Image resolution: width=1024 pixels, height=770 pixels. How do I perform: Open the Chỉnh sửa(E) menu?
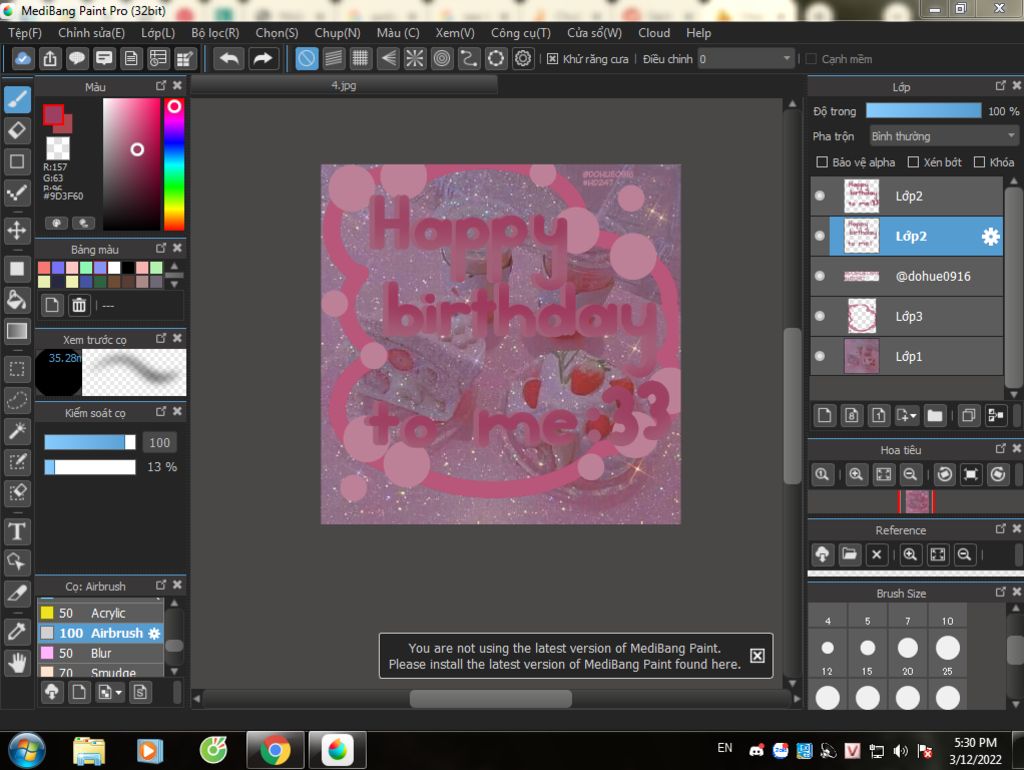(91, 33)
